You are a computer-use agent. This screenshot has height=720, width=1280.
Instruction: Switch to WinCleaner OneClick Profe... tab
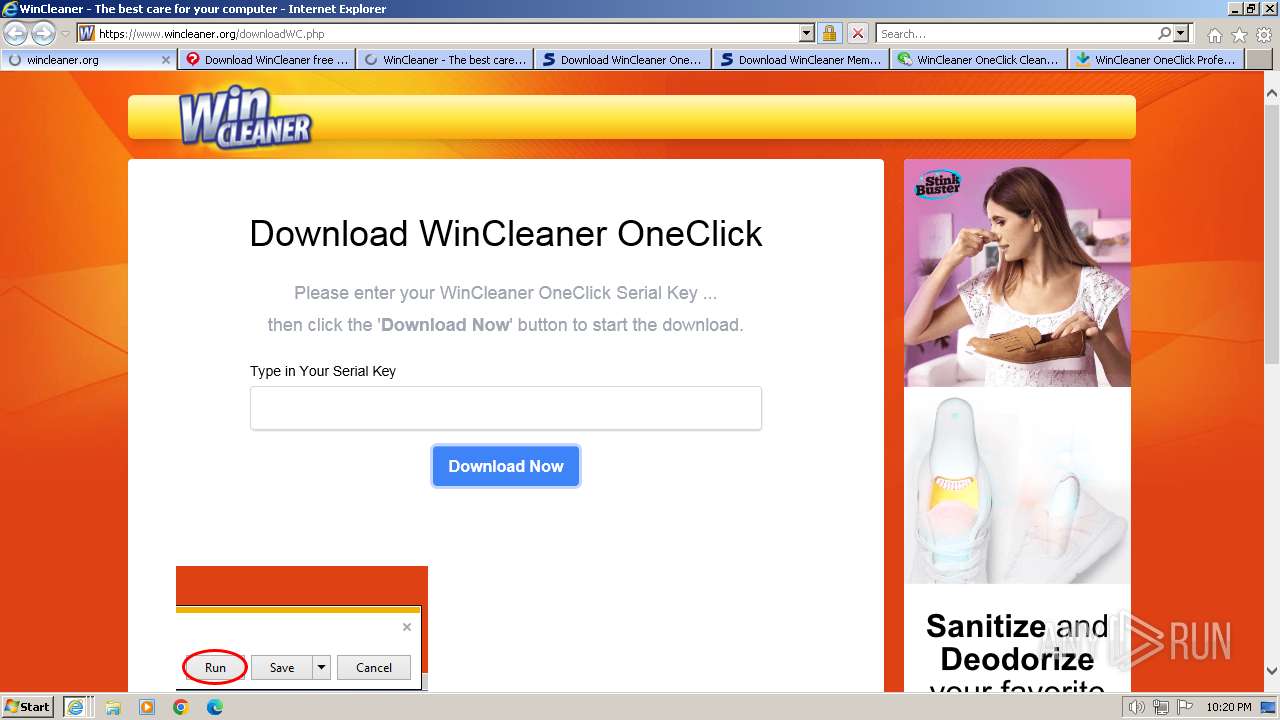coord(1157,60)
